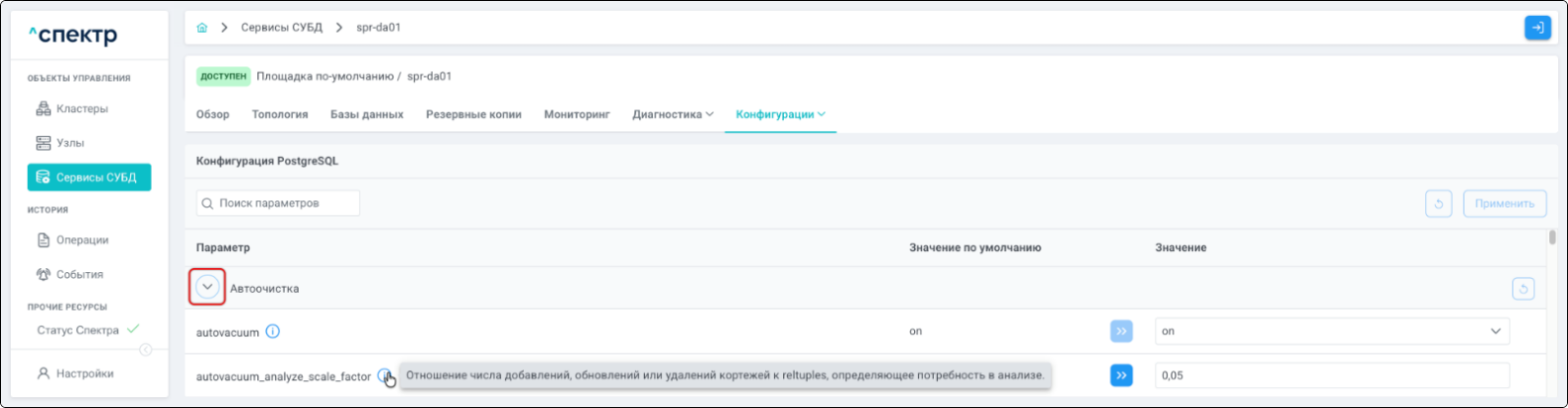Open Сервисы СУБД breadcrumb link
This screenshot has width=1568, height=408.
click(282, 28)
